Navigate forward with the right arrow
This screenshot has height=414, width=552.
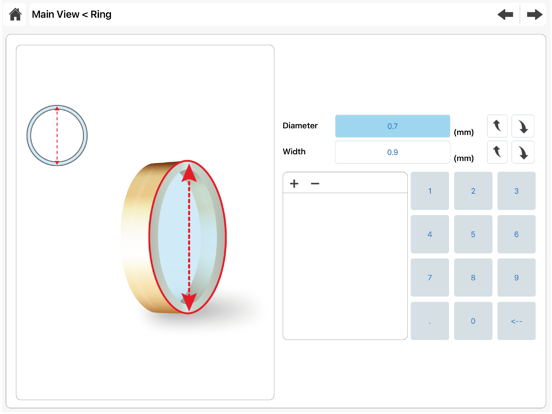pos(534,15)
